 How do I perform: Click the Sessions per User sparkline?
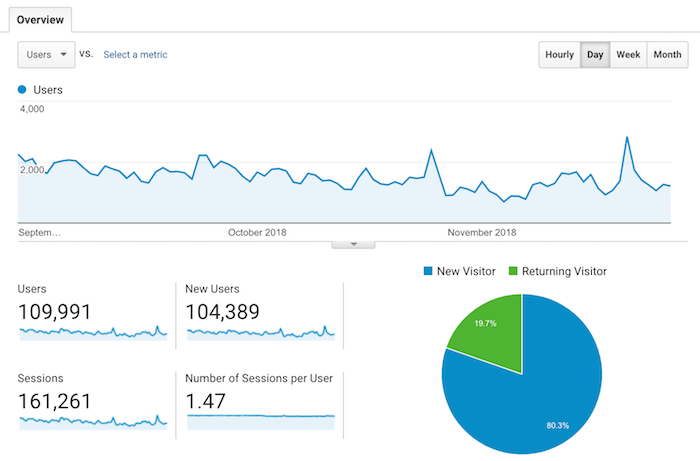[261, 422]
